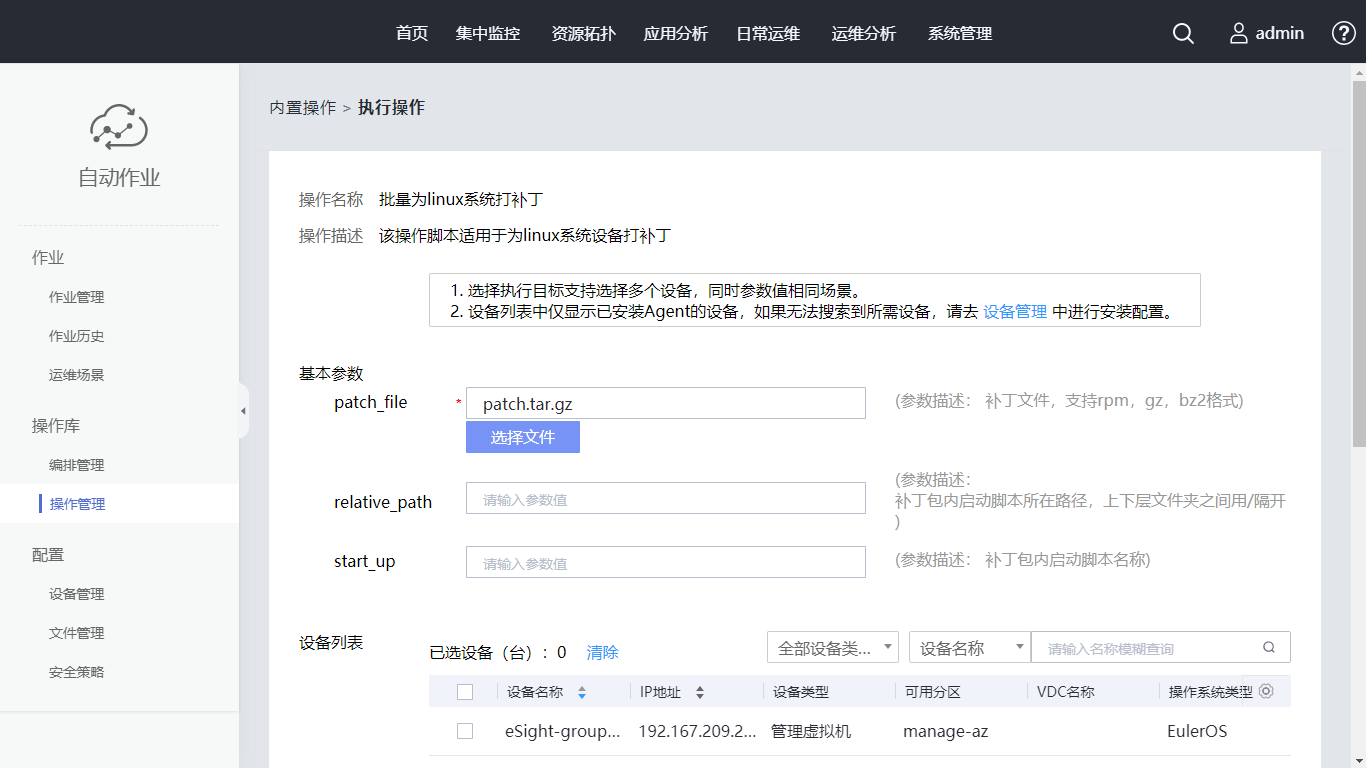
Task: Sort the device list by IP地址
Action: pyautogui.click(x=700, y=692)
